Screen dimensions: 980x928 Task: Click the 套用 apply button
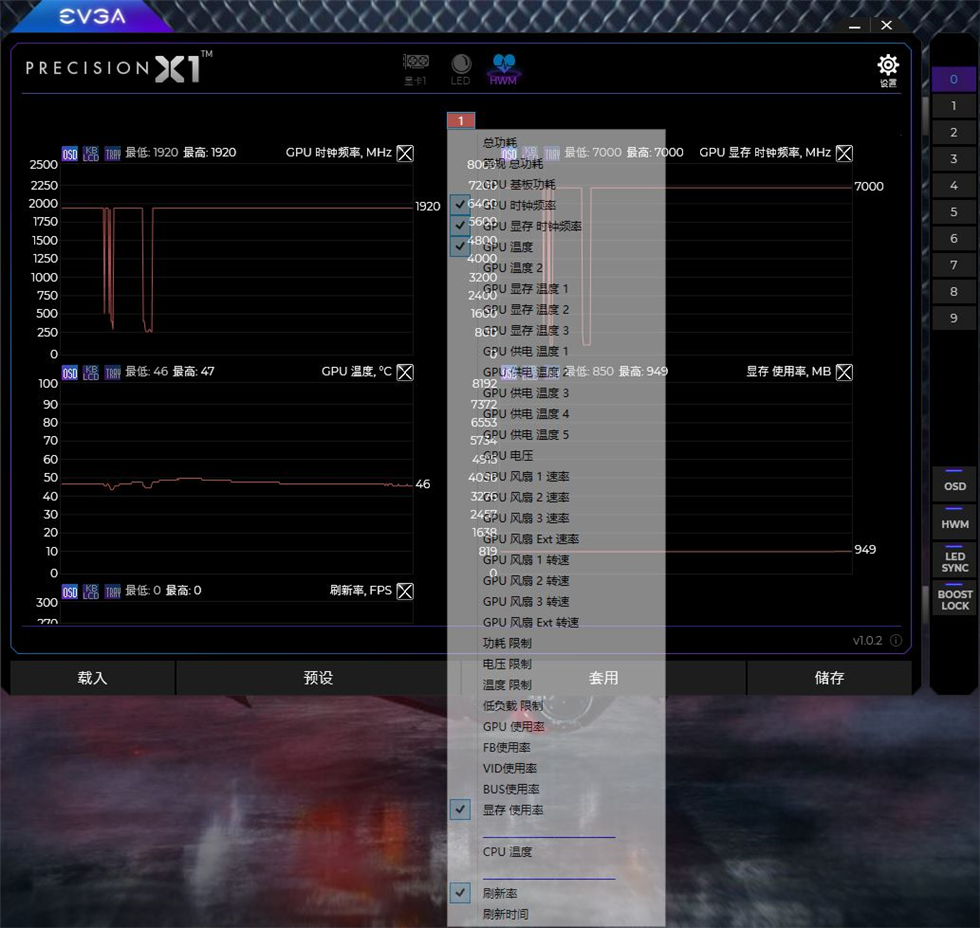603,677
